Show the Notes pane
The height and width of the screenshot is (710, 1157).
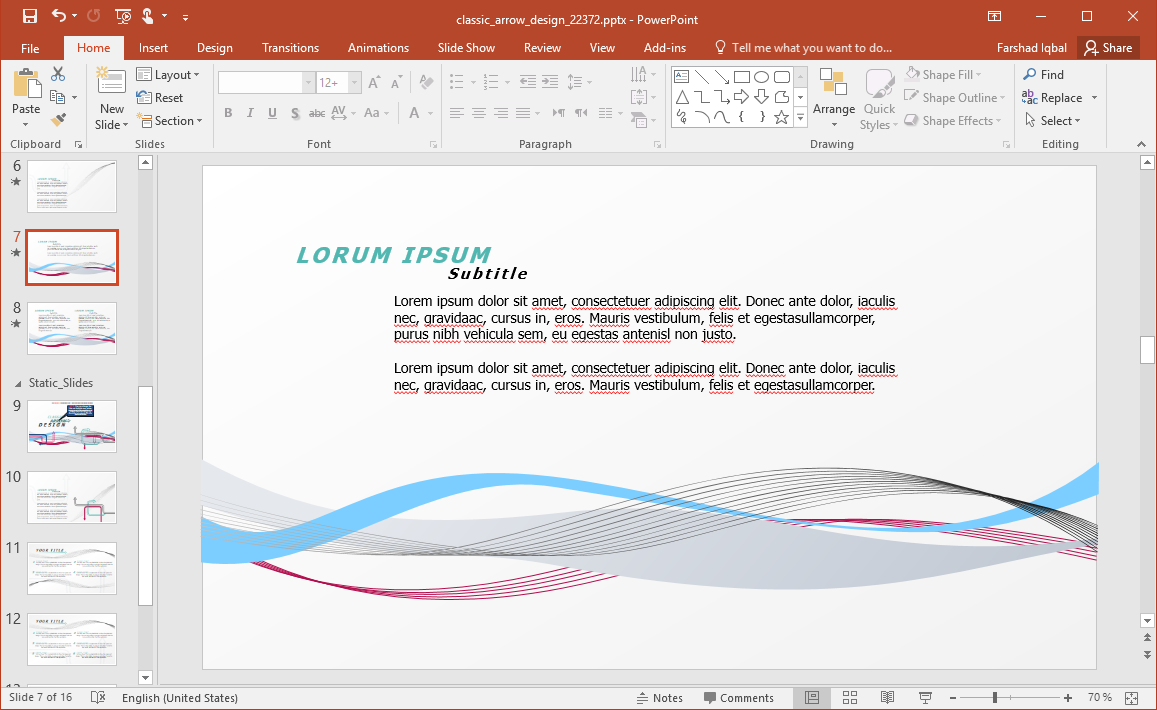click(x=659, y=698)
